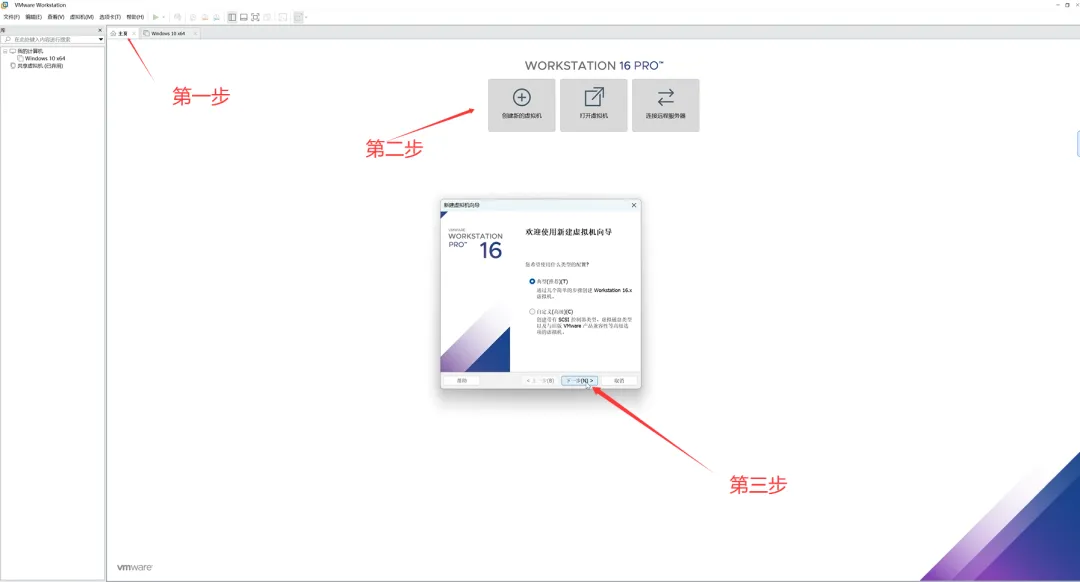Click the full screen mode icon
This screenshot has height=582, width=1080.
tap(256, 17)
